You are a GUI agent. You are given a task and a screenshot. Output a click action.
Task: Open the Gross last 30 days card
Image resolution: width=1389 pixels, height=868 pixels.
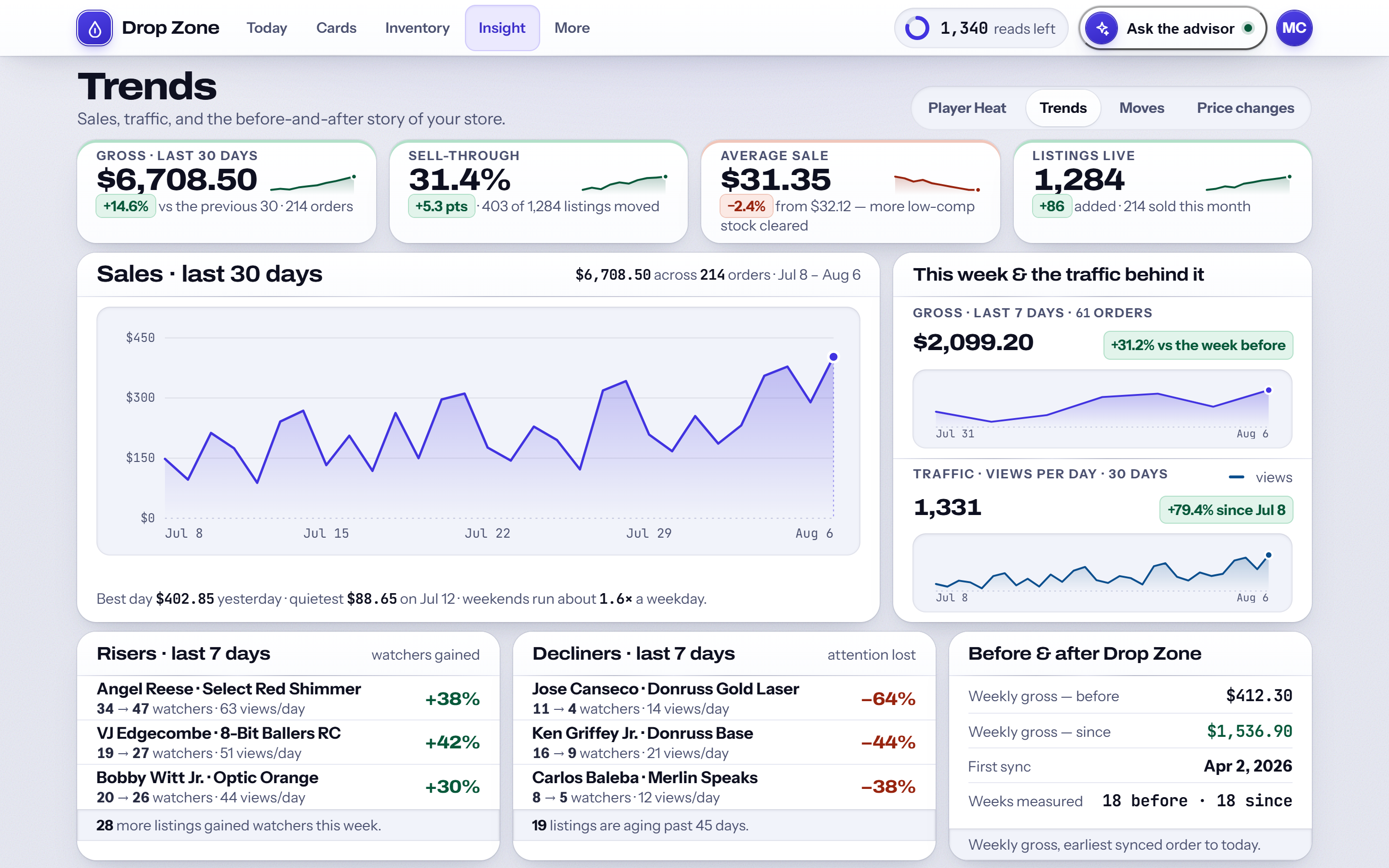click(227, 192)
